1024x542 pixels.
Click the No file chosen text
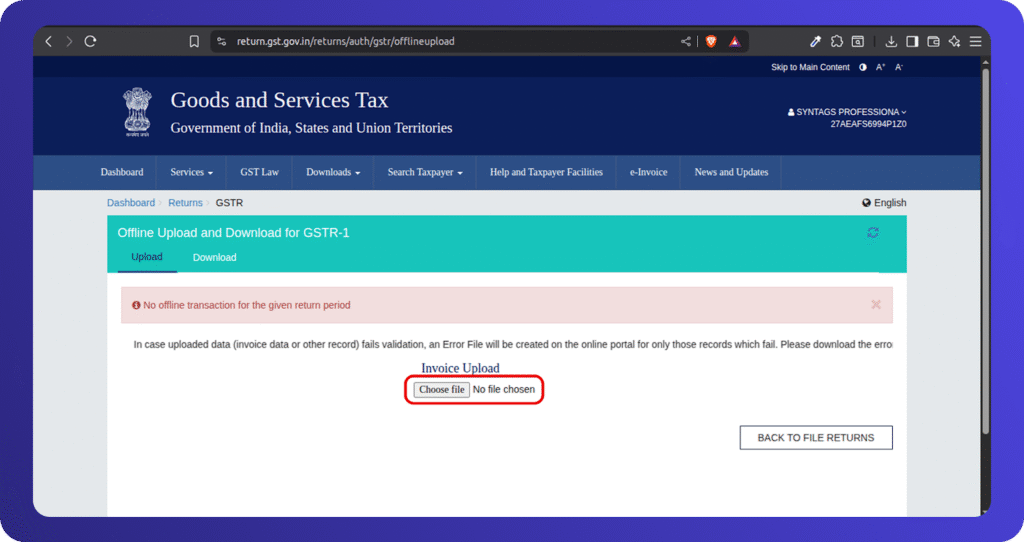[504, 389]
